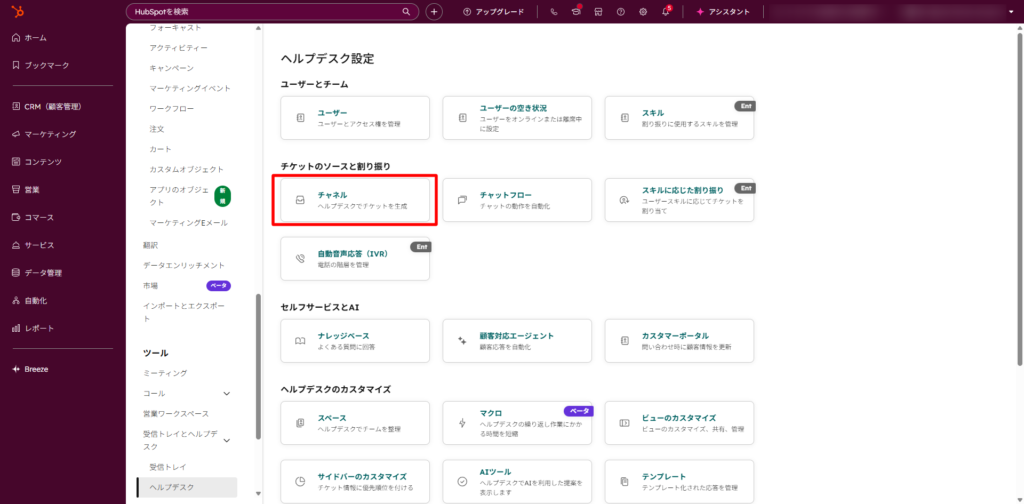Screen dimensions: 1024x504
Task: Click the 顧客対応エージェント sparkle icon
Action: coord(462,341)
